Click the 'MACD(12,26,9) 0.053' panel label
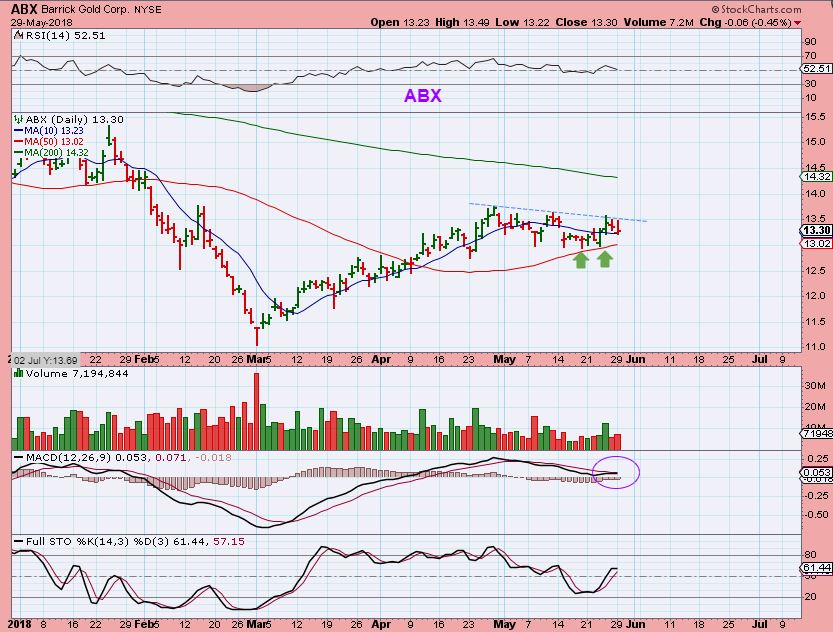This screenshot has width=833, height=632. click(87, 457)
